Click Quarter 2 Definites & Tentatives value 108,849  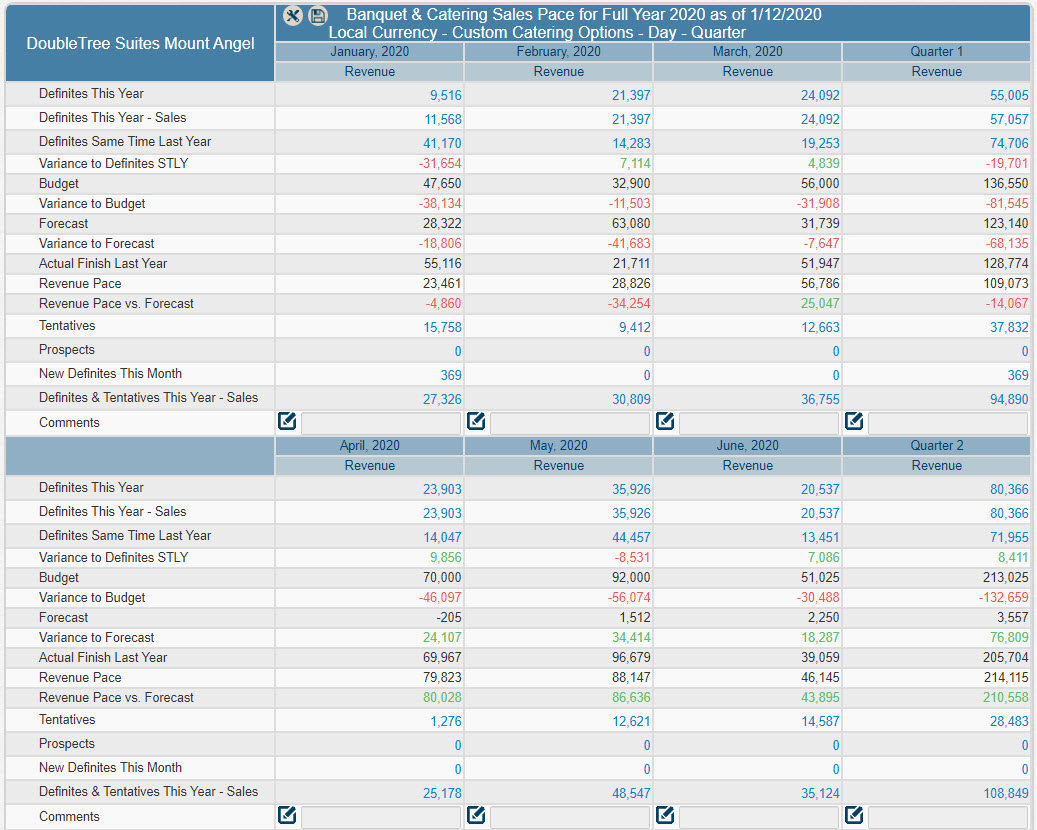(1006, 794)
